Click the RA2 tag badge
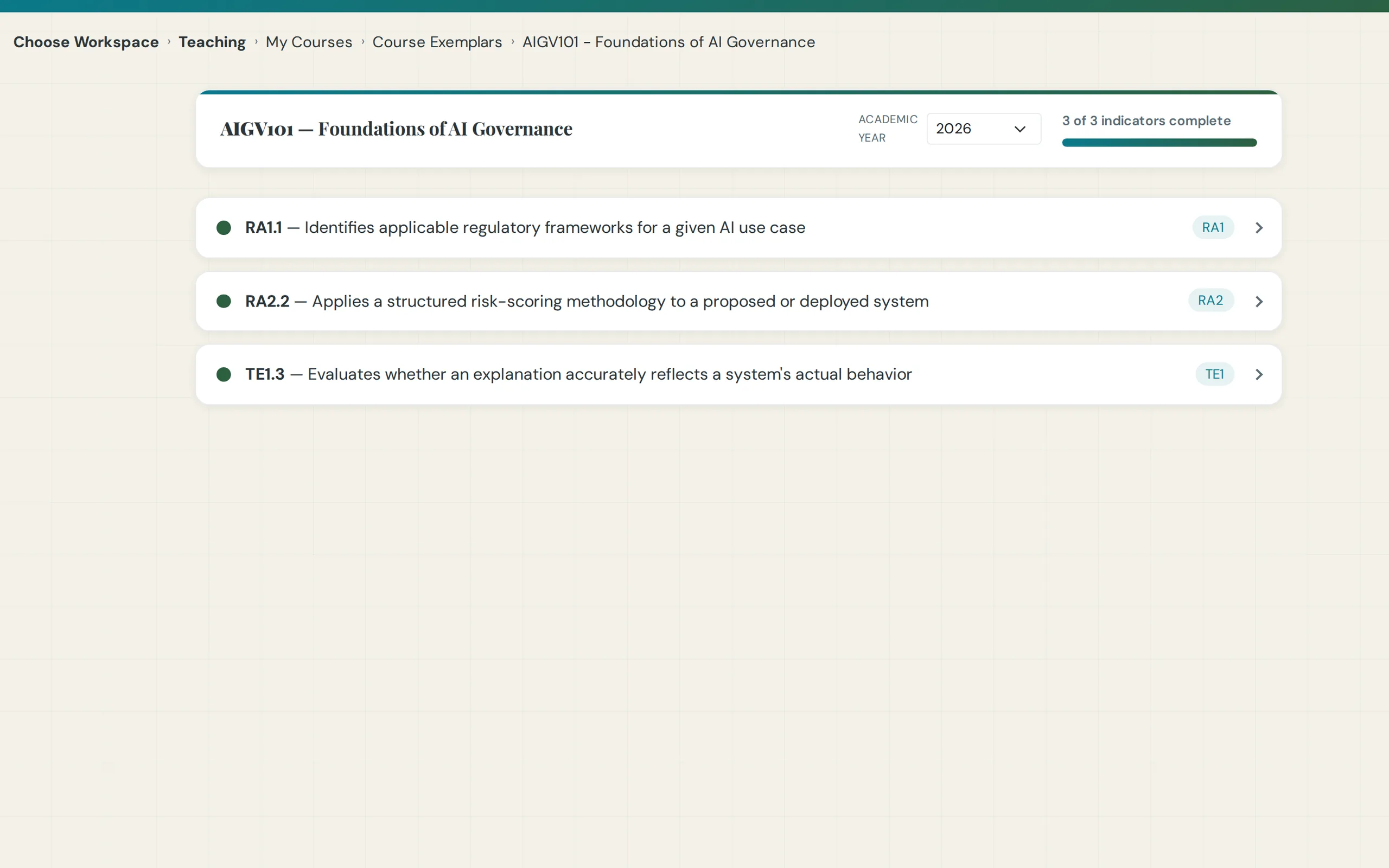Image resolution: width=1389 pixels, height=868 pixels. point(1210,300)
